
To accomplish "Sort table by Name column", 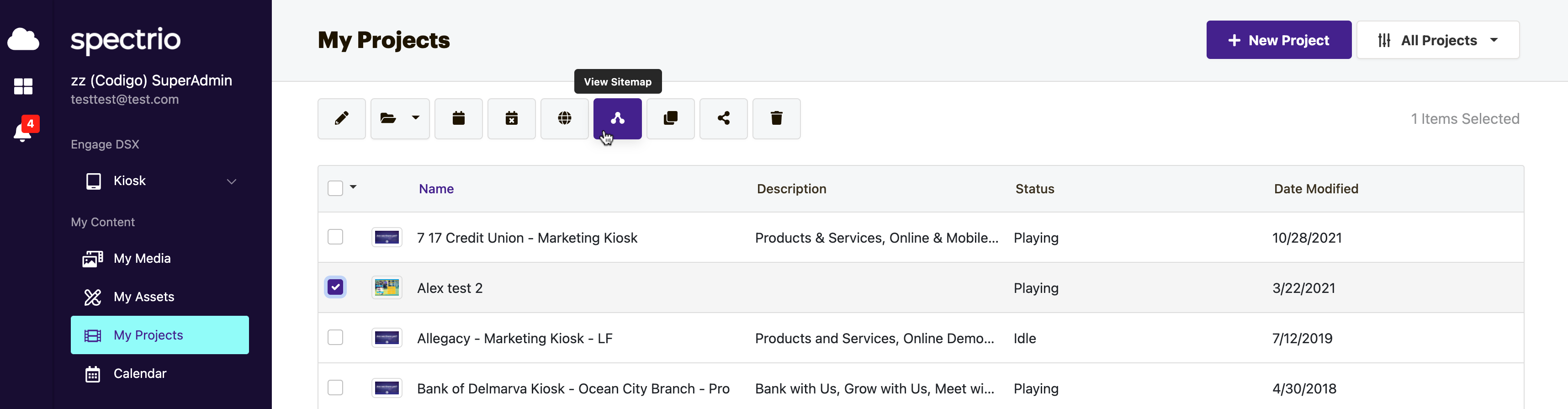I will coord(436,189).
